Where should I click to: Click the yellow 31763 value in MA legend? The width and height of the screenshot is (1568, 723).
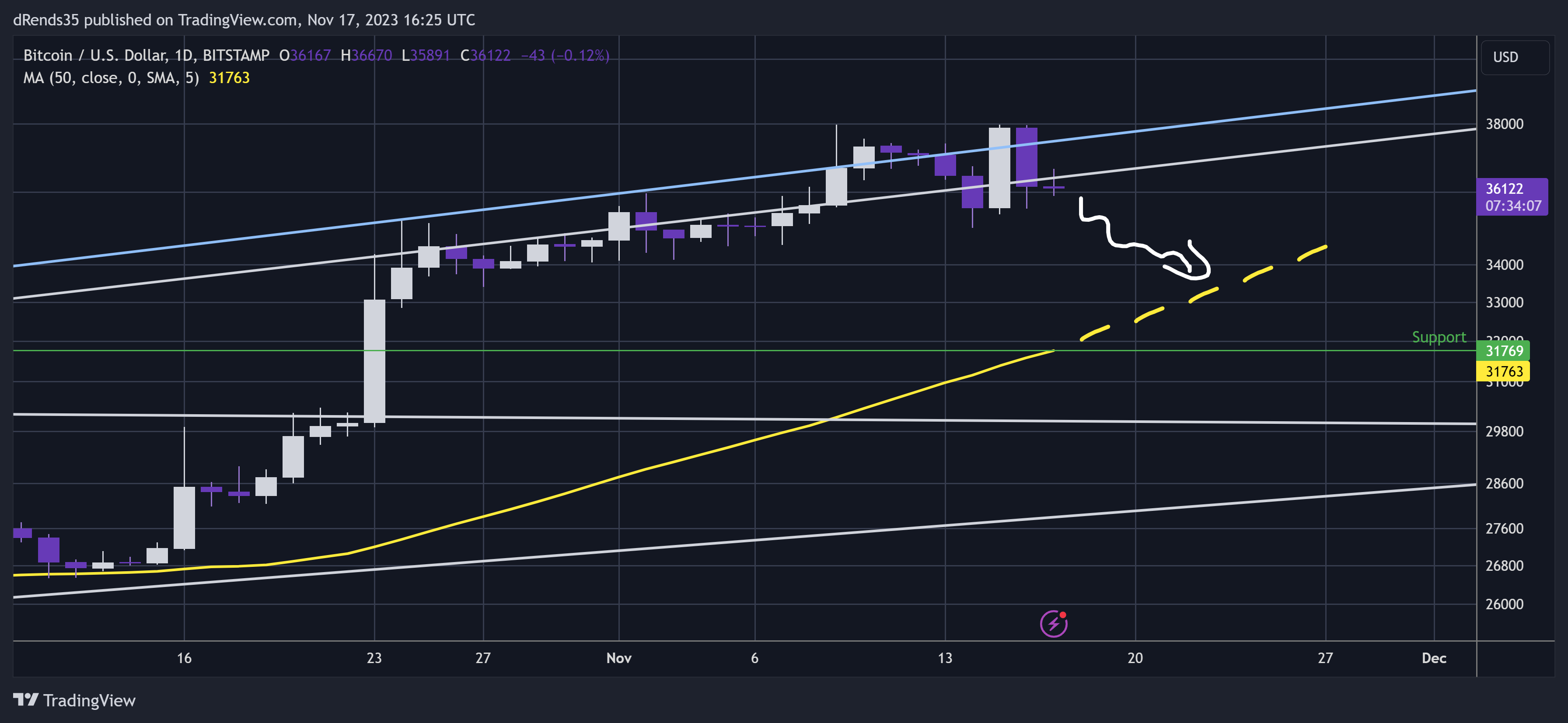pos(230,78)
